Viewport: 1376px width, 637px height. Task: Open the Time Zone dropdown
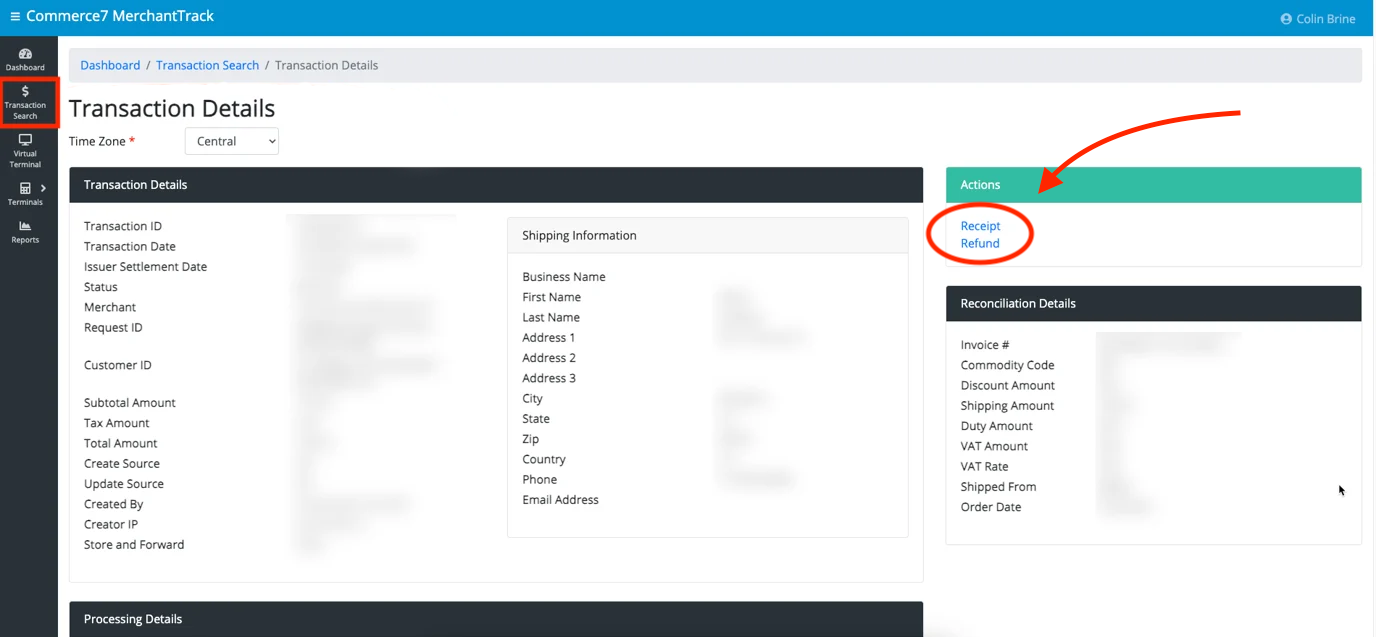(x=231, y=141)
